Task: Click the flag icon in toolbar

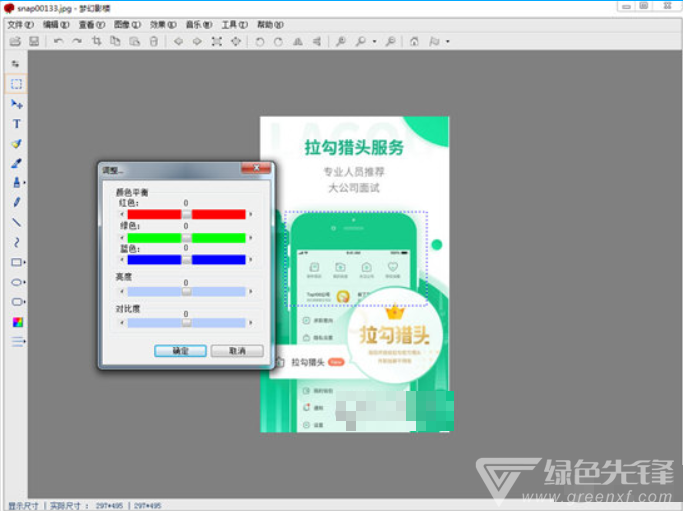Action: (x=434, y=41)
